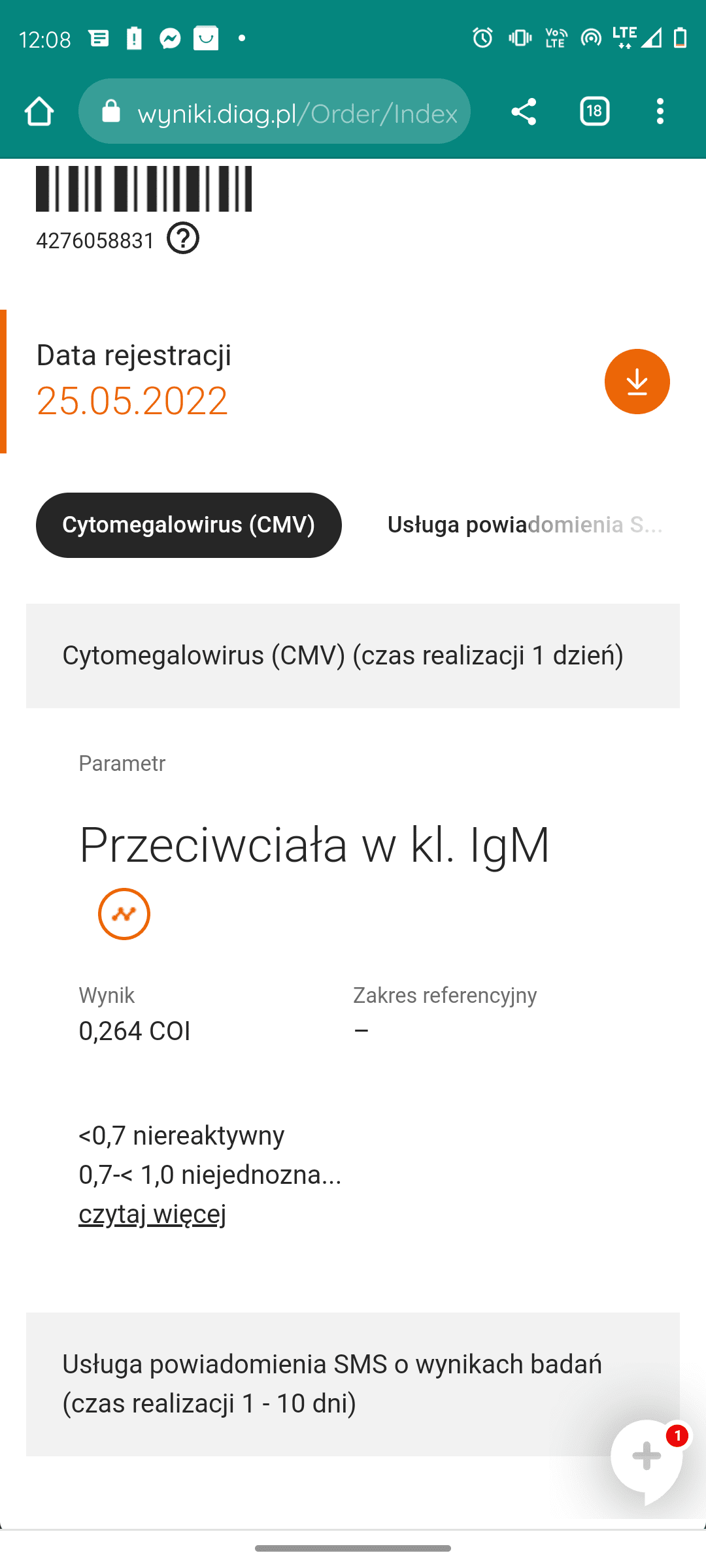Click the 'czytaj więcej' link
This screenshot has width=706, height=1568.
coord(152,1214)
